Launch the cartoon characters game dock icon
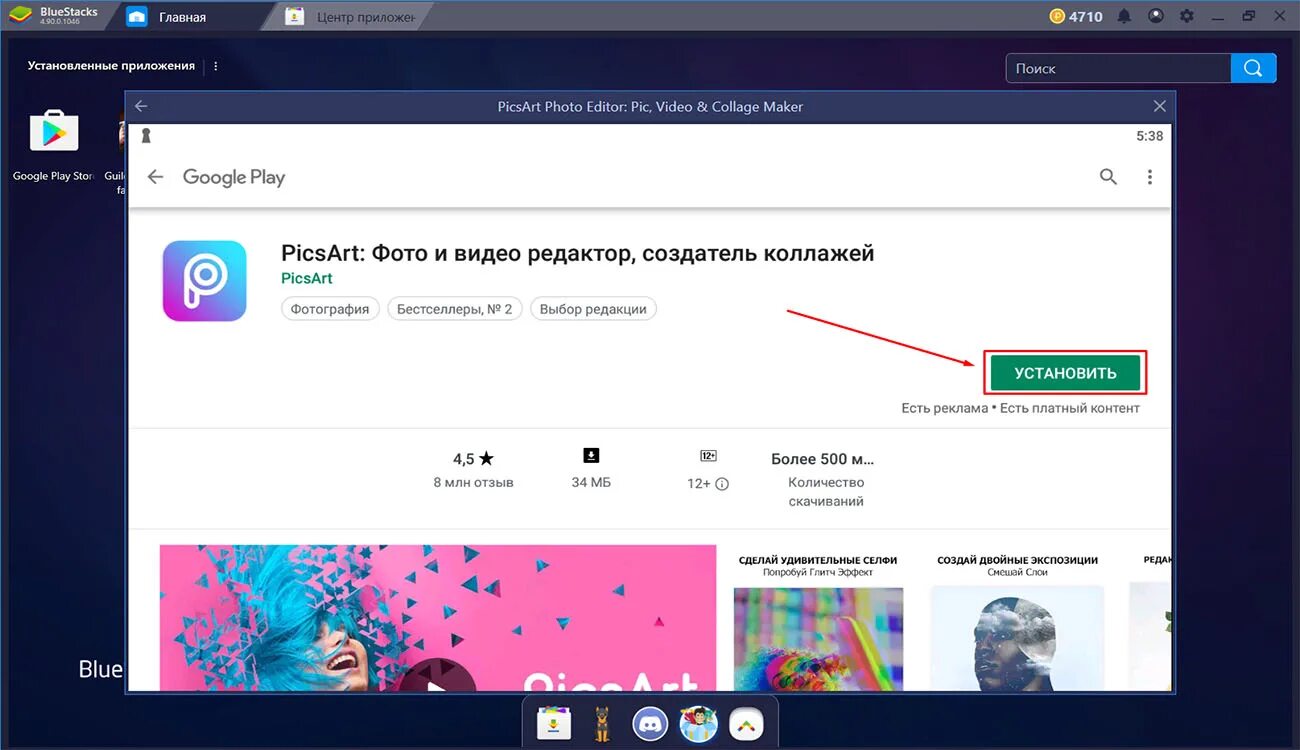 tap(698, 724)
